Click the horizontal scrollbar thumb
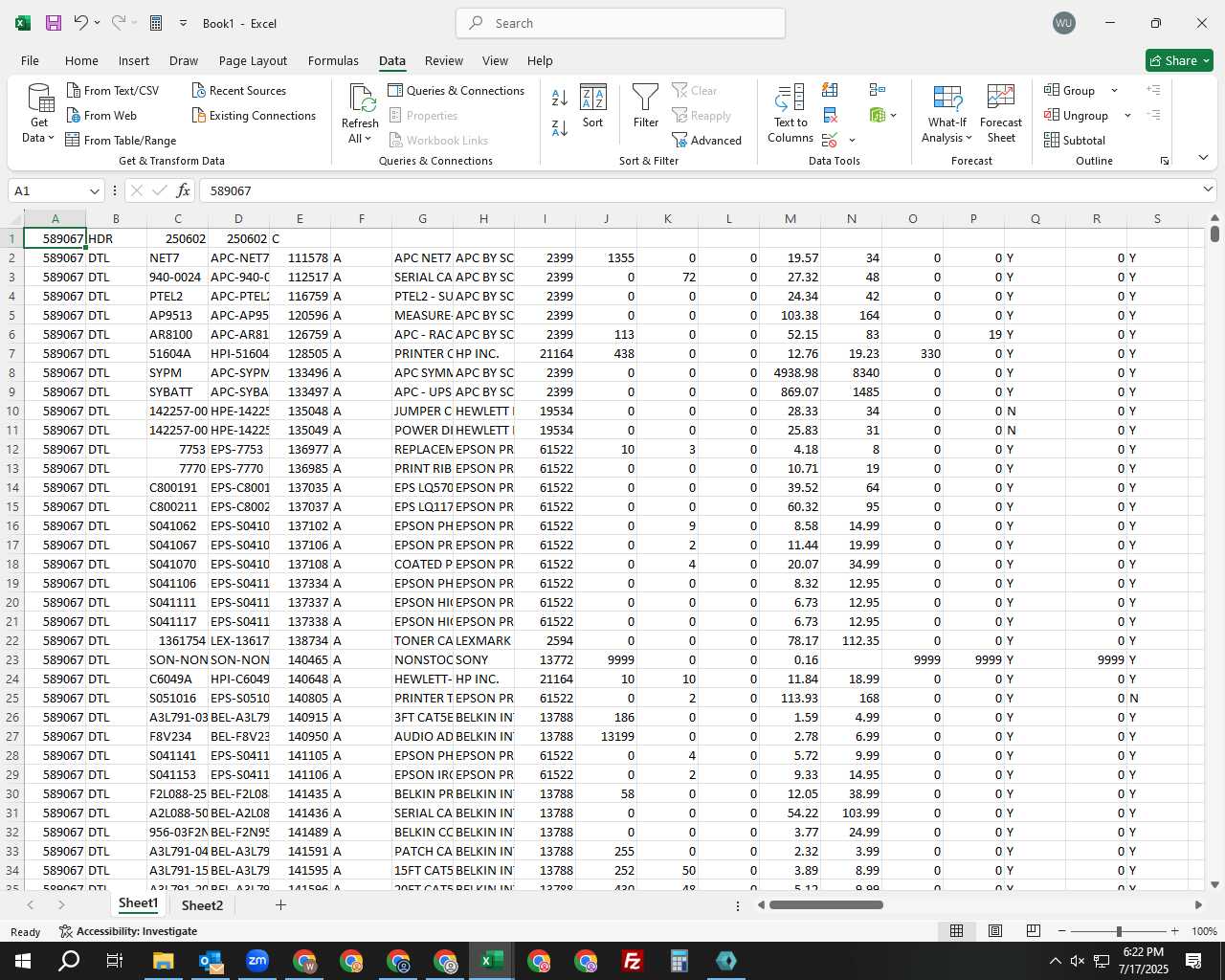The height and width of the screenshot is (980, 1225). [825, 904]
